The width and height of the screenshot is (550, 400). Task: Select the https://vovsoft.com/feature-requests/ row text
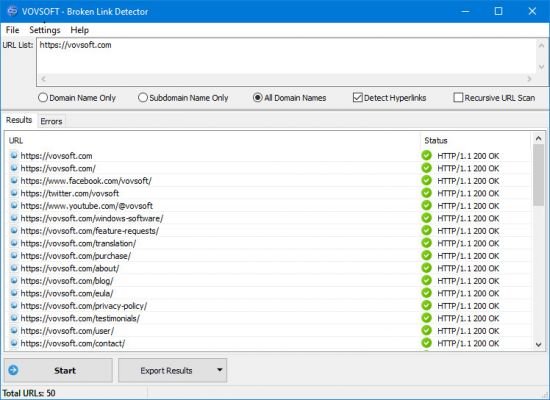pos(89,231)
